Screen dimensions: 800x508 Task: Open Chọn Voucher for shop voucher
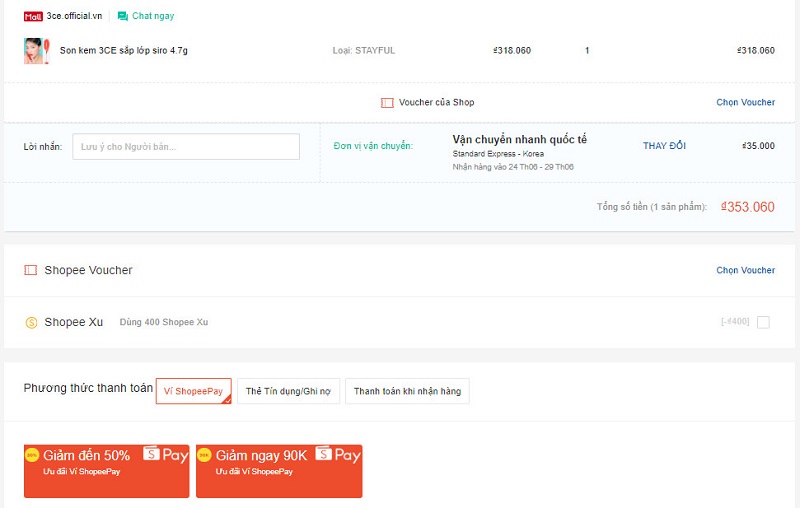click(745, 102)
